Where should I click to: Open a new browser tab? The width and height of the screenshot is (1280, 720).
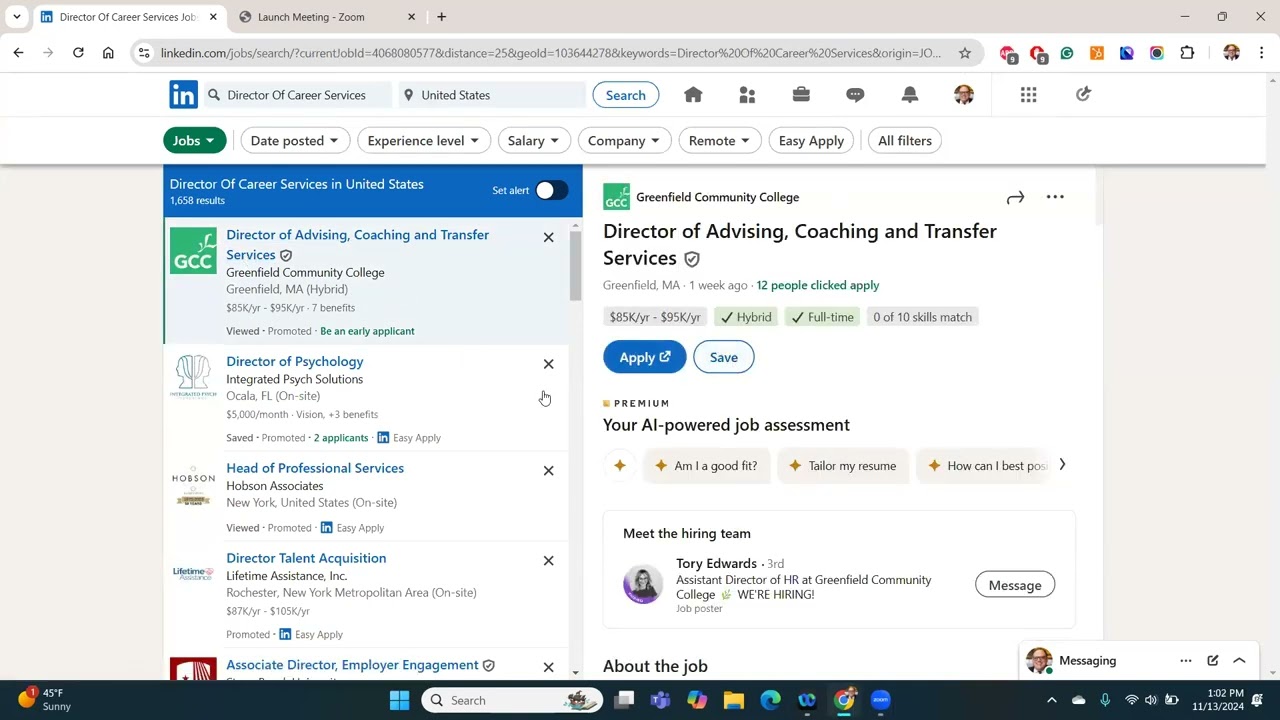[441, 17]
